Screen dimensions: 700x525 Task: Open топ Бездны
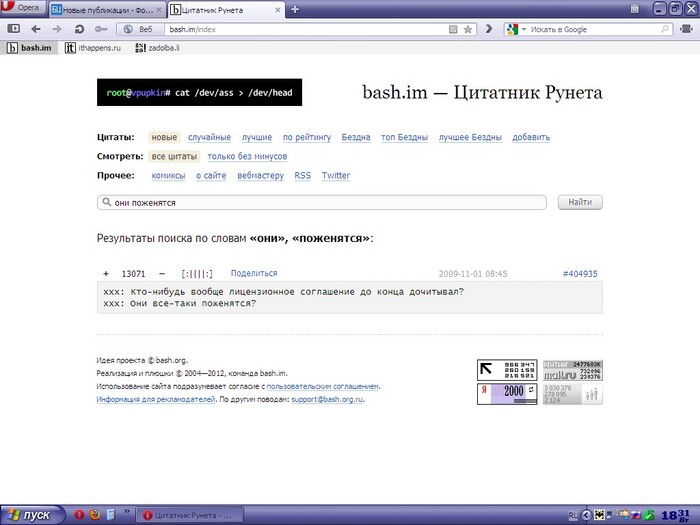pos(404,137)
